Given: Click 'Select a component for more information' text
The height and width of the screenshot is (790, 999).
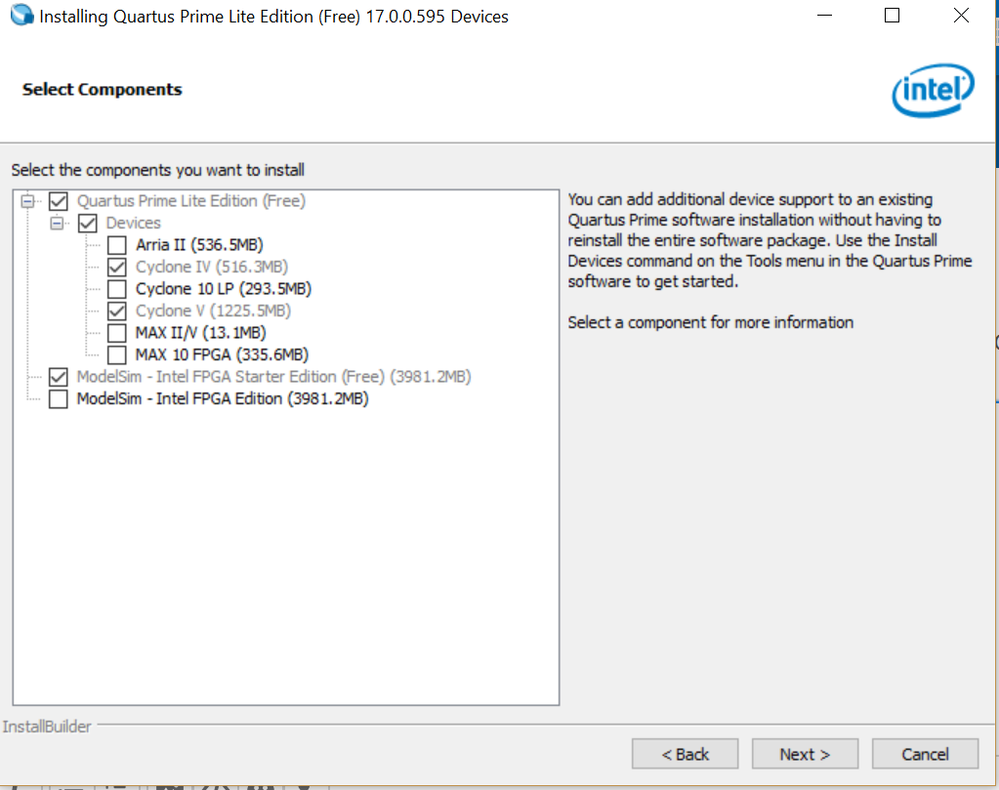Looking at the screenshot, I should point(710,322).
